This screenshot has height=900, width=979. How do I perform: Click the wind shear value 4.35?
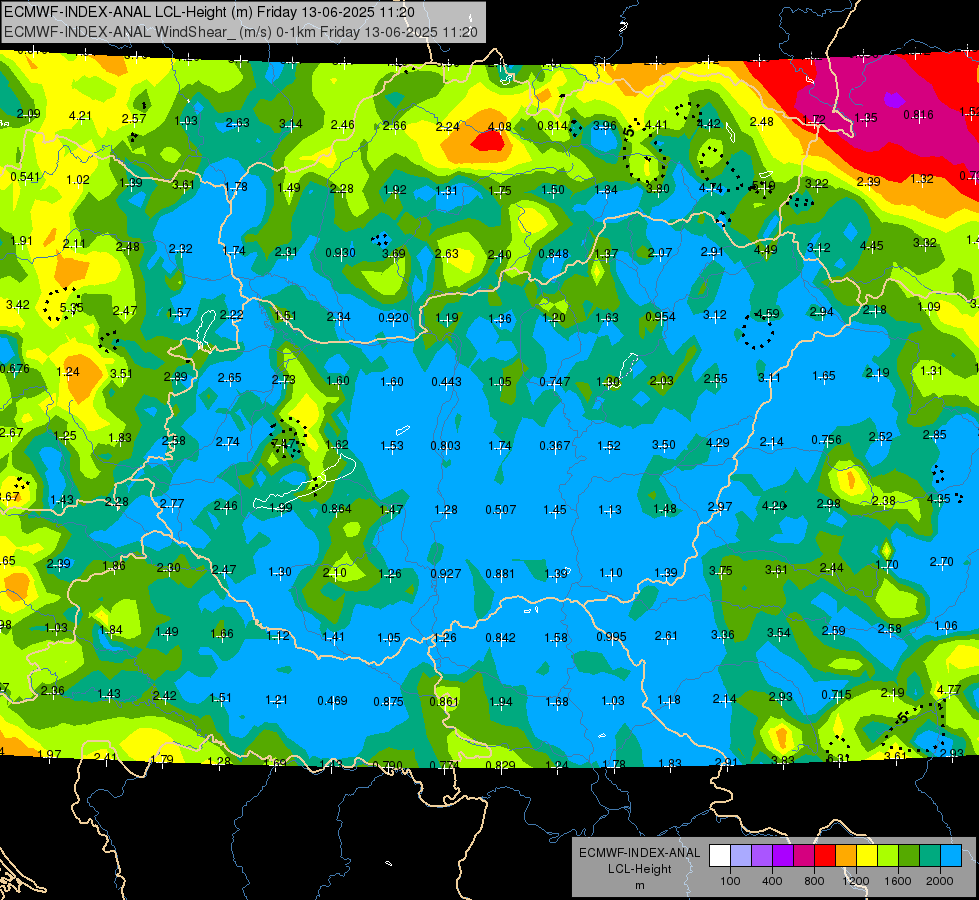(939, 498)
